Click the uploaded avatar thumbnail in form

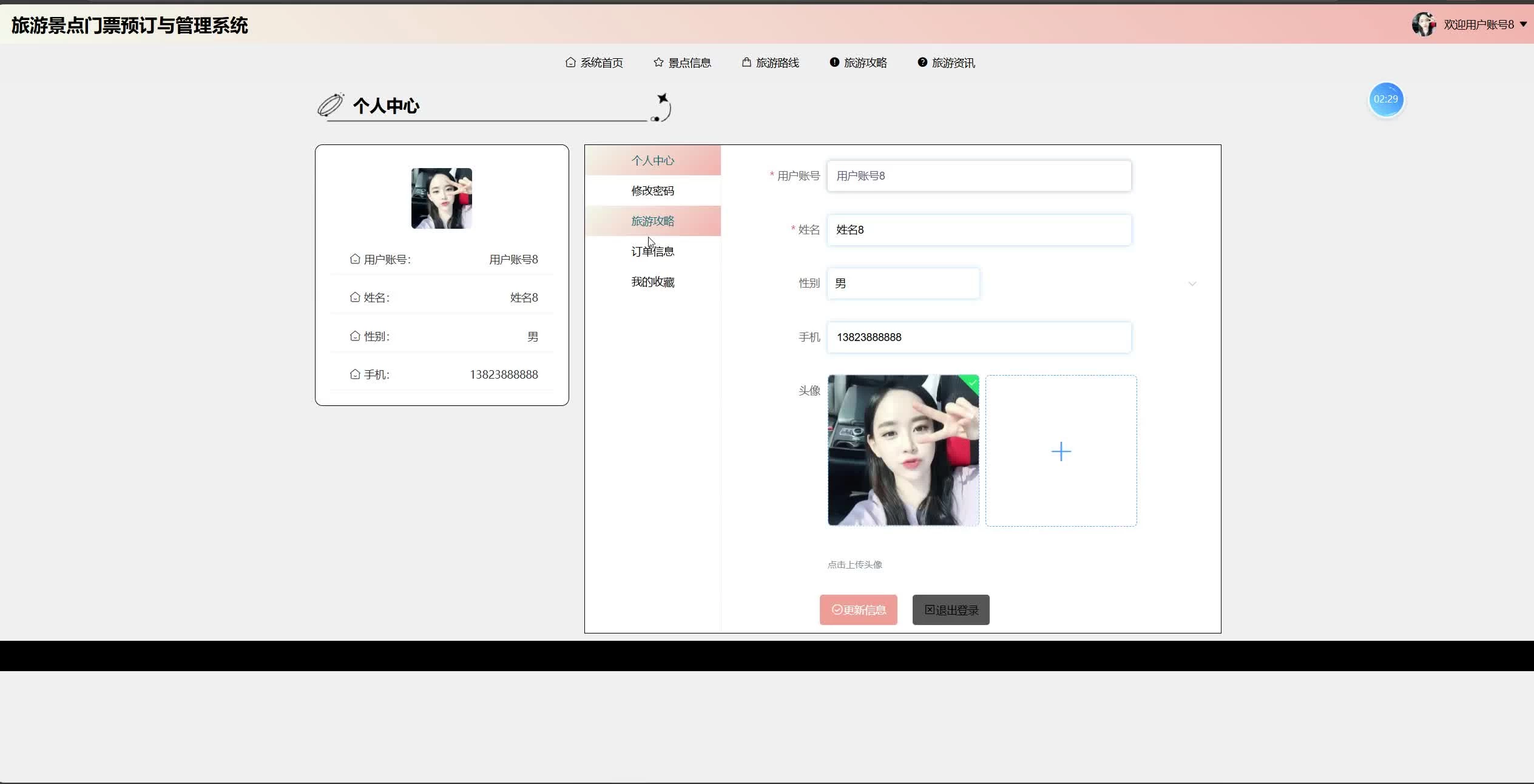[x=902, y=450]
